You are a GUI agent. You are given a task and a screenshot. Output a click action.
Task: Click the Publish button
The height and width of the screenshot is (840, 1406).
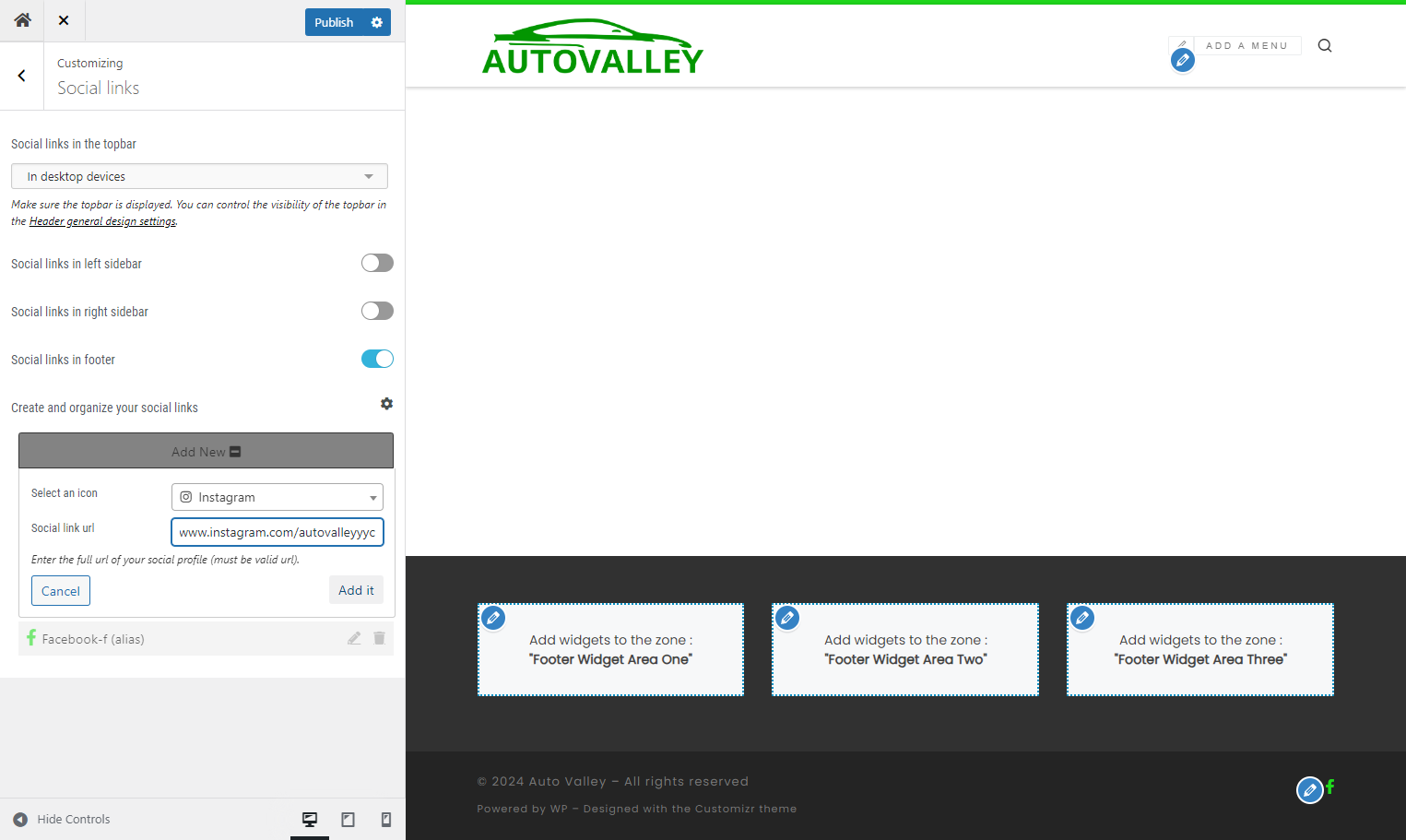click(x=334, y=22)
